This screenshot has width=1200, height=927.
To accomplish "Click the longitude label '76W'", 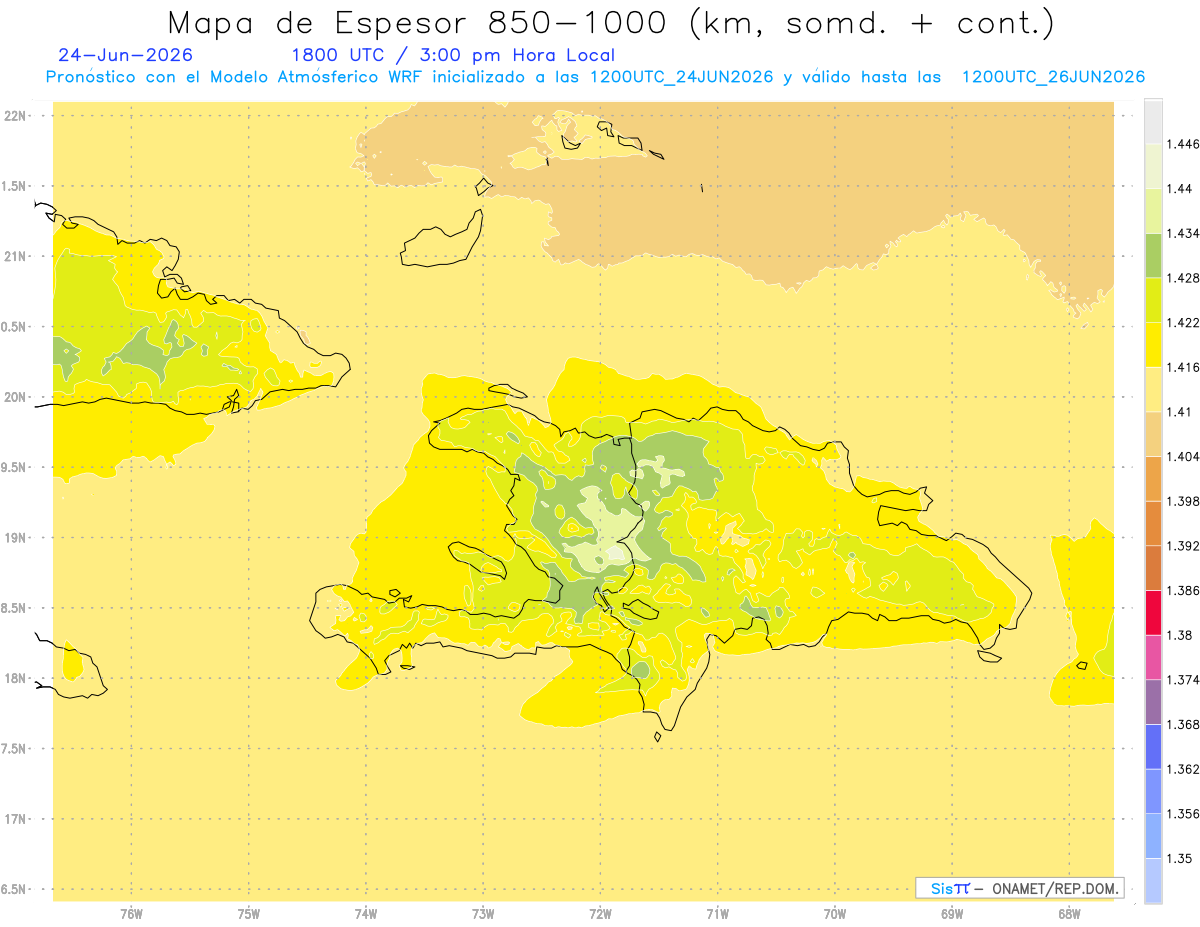I will point(131,914).
